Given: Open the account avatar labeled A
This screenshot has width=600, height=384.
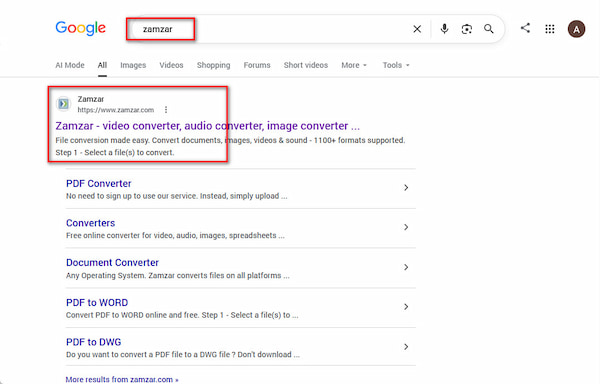Looking at the screenshot, I should click(576, 29).
